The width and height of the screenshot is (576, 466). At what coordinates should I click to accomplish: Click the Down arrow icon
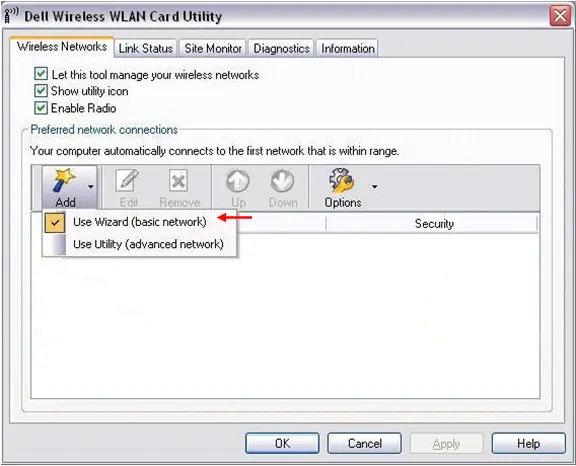pos(282,181)
